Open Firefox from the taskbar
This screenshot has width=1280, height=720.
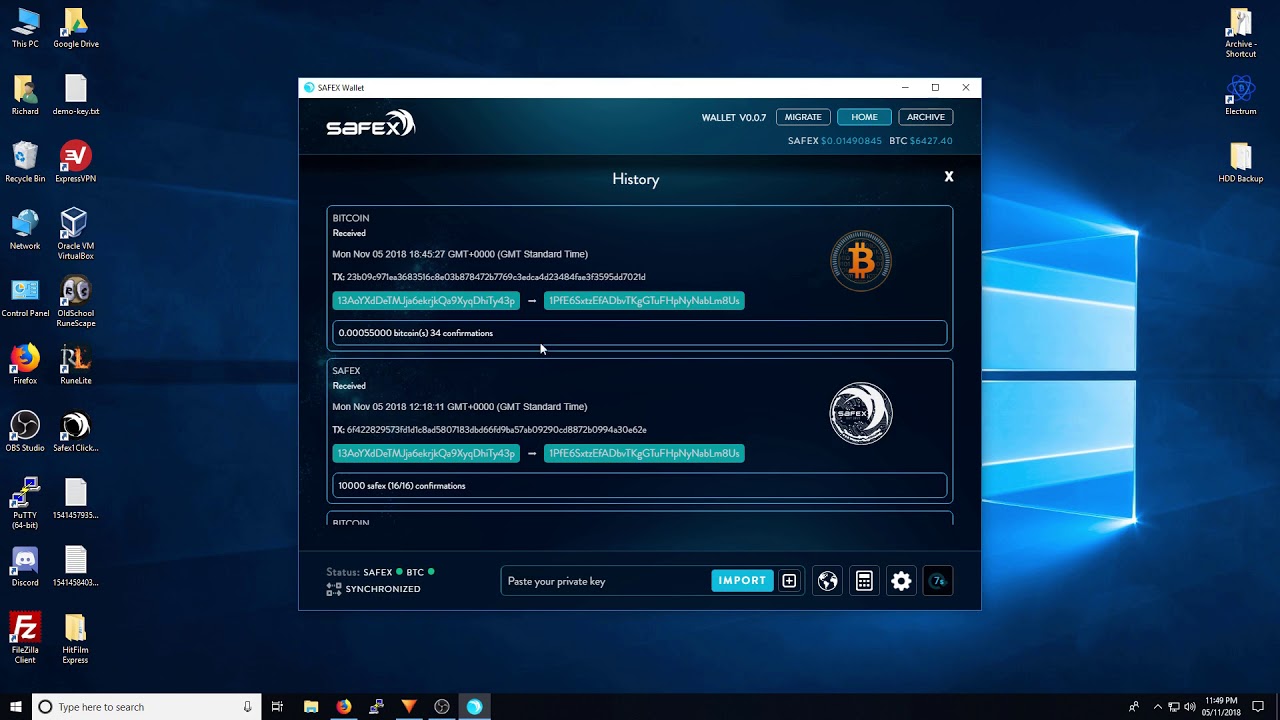[344, 707]
